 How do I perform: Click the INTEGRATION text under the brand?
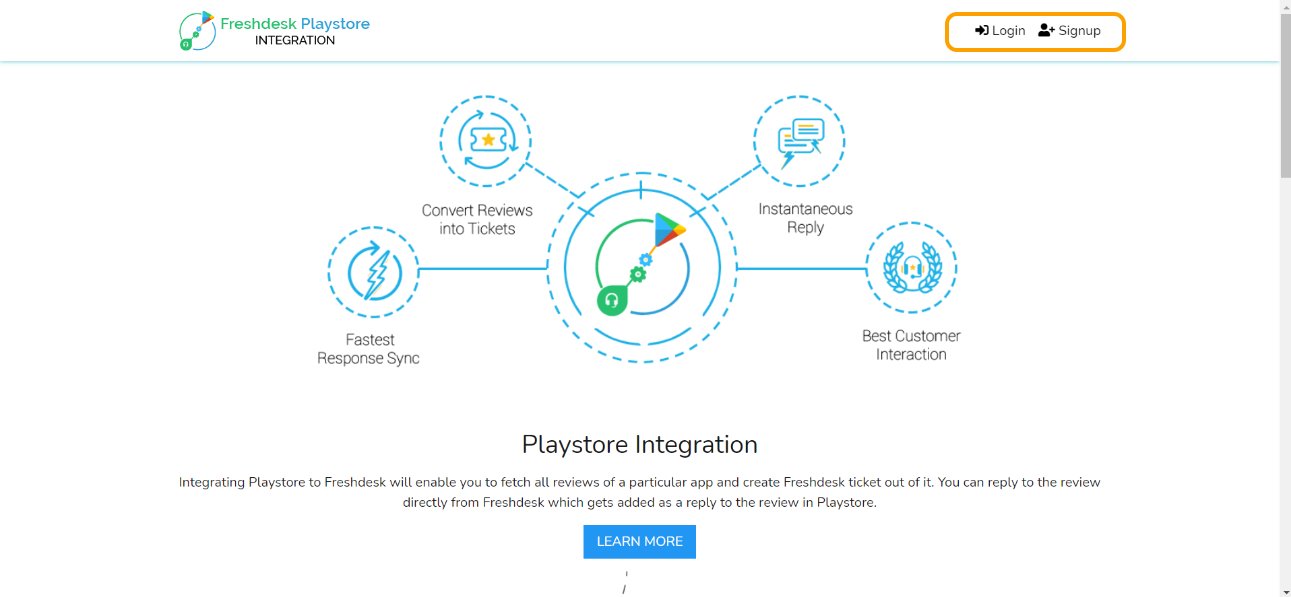tap(295, 41)
